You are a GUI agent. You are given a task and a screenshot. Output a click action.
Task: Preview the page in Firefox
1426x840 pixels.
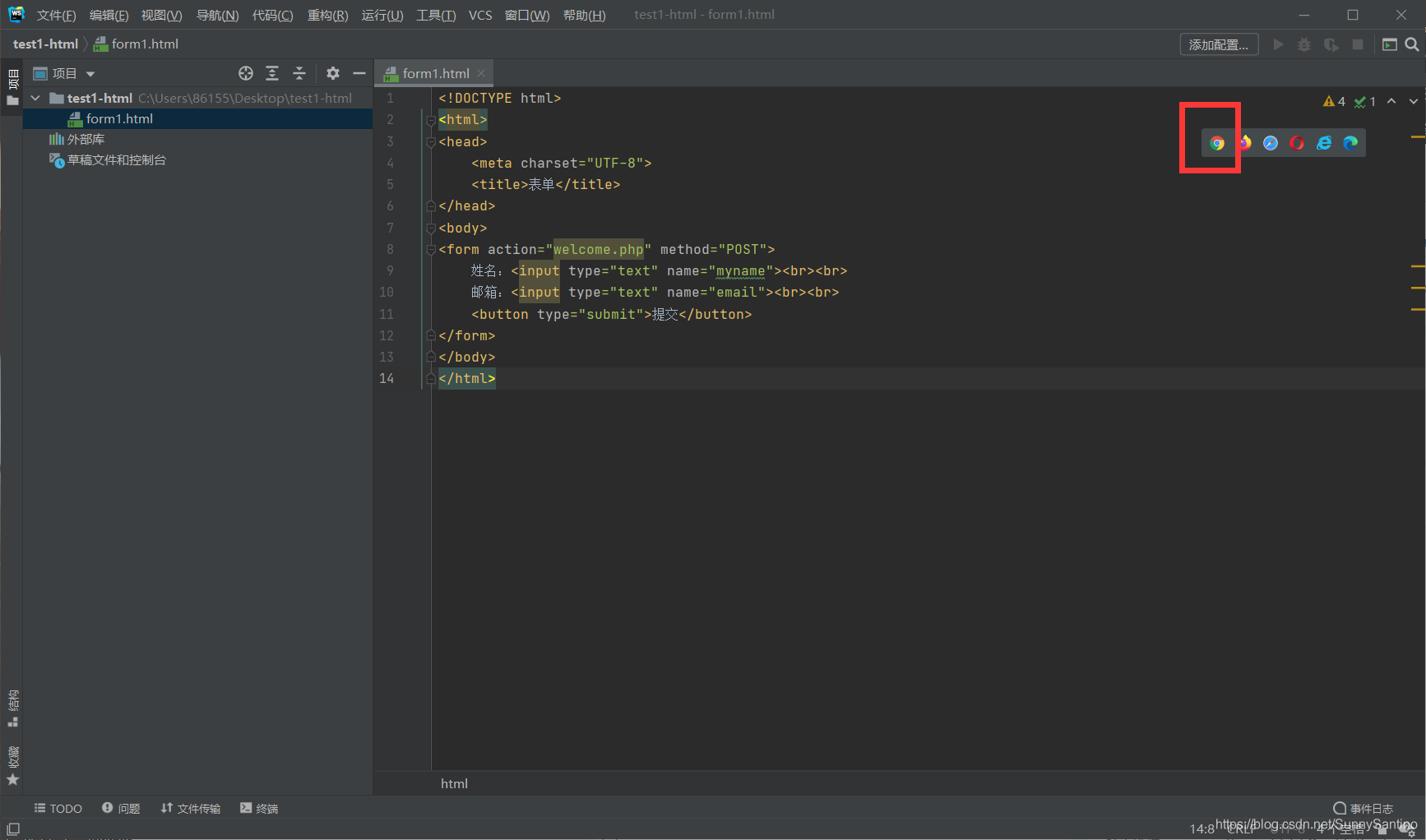pos(1244,142)
